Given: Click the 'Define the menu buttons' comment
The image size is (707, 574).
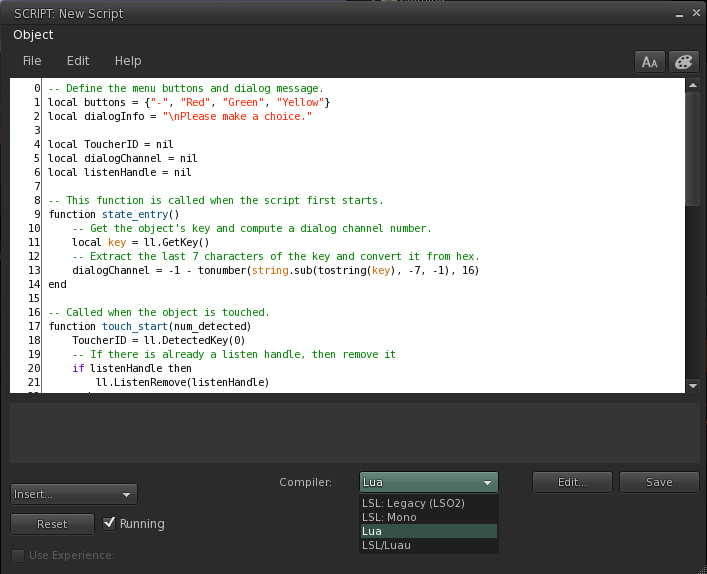Looking at the screenshot, I should pos(186,88).
